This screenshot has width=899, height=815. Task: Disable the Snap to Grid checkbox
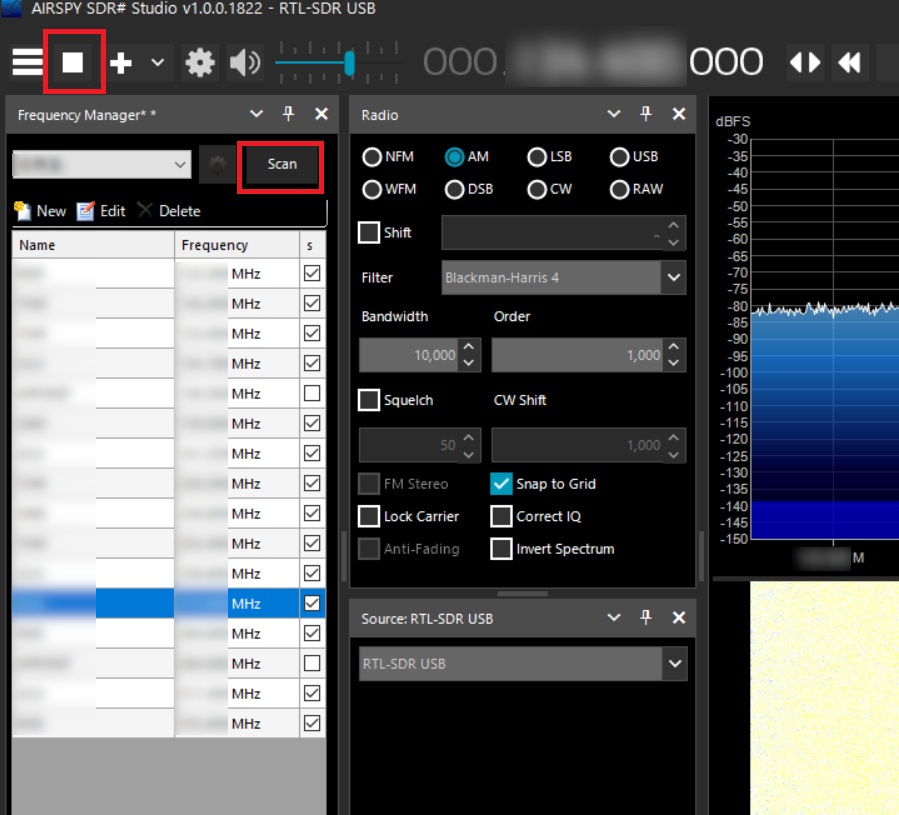click(x=501, y=483)
